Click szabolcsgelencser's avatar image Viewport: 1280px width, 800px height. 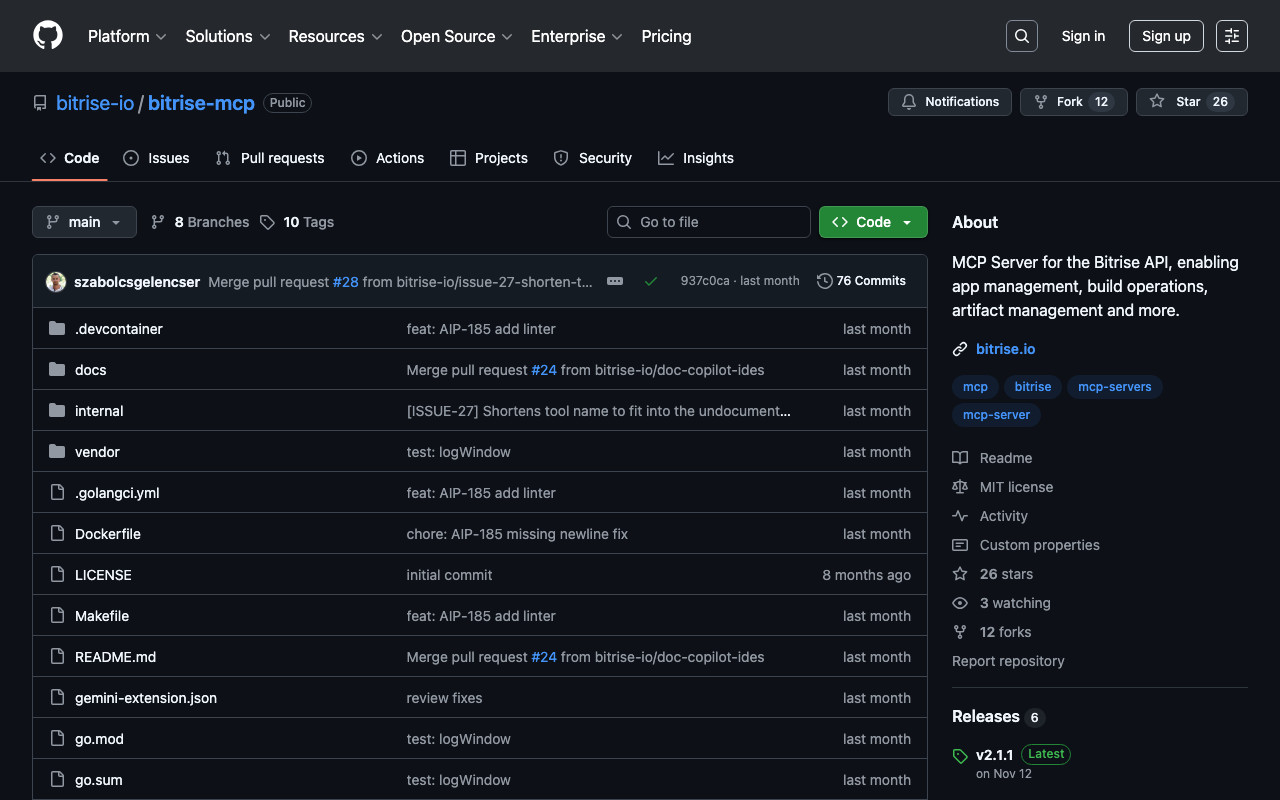[x=56, y=282]
